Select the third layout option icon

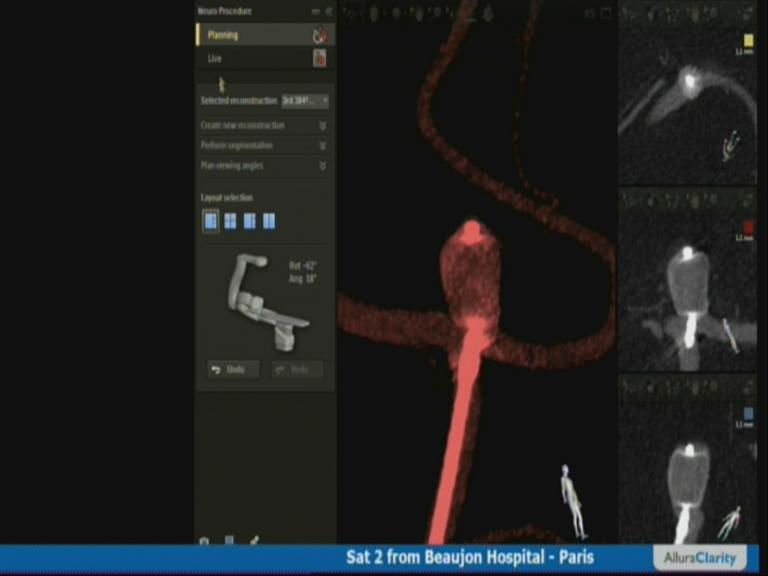[x=249, y=221]
